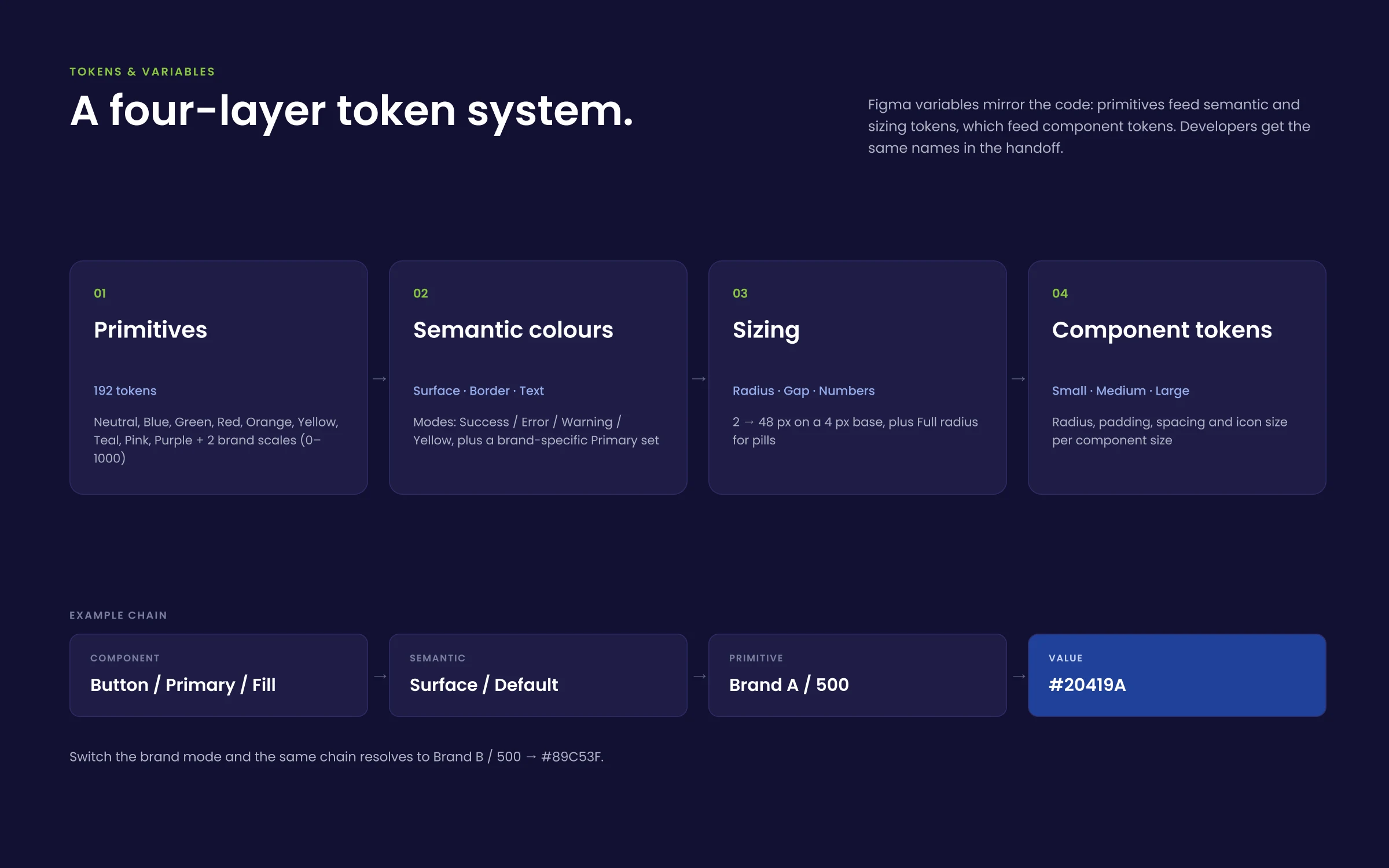Select 'Surface / Default' token

pyautogui.click(x=484, y=685)
